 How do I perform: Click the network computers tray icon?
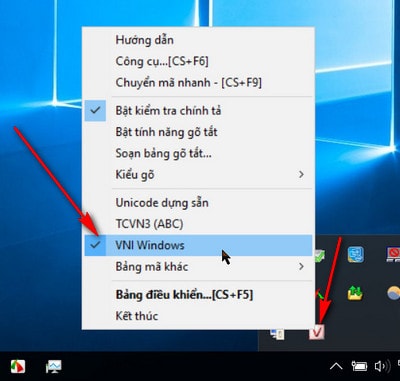pyautogui.click(x=277, y=334)
